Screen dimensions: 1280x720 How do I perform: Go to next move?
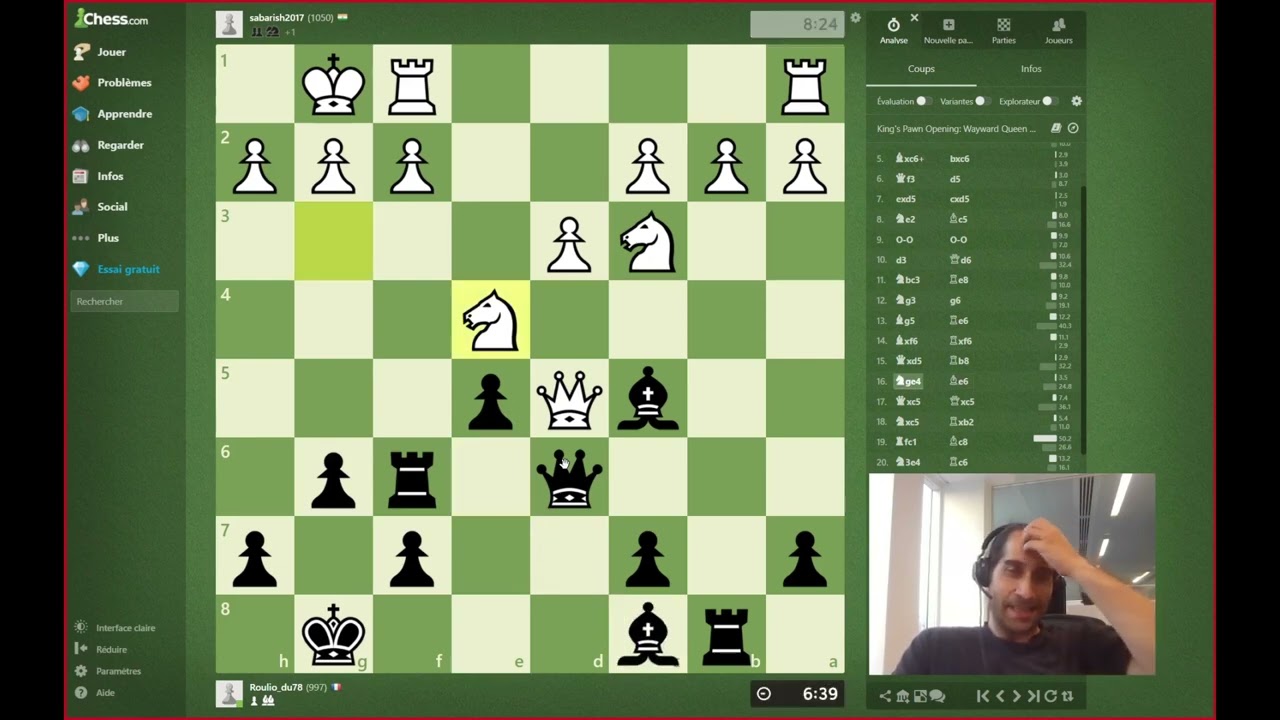1016,696
